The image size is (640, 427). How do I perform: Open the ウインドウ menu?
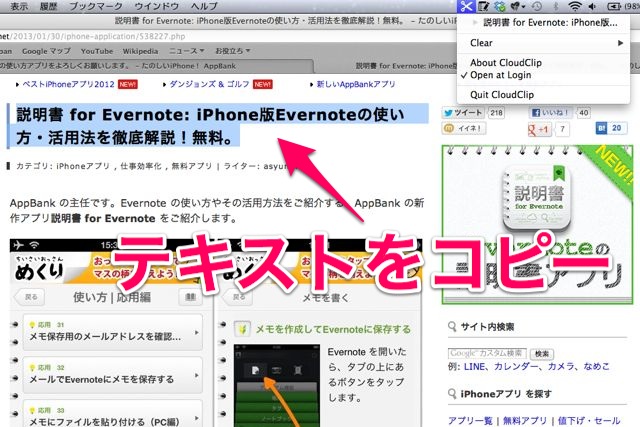point(157,6)
